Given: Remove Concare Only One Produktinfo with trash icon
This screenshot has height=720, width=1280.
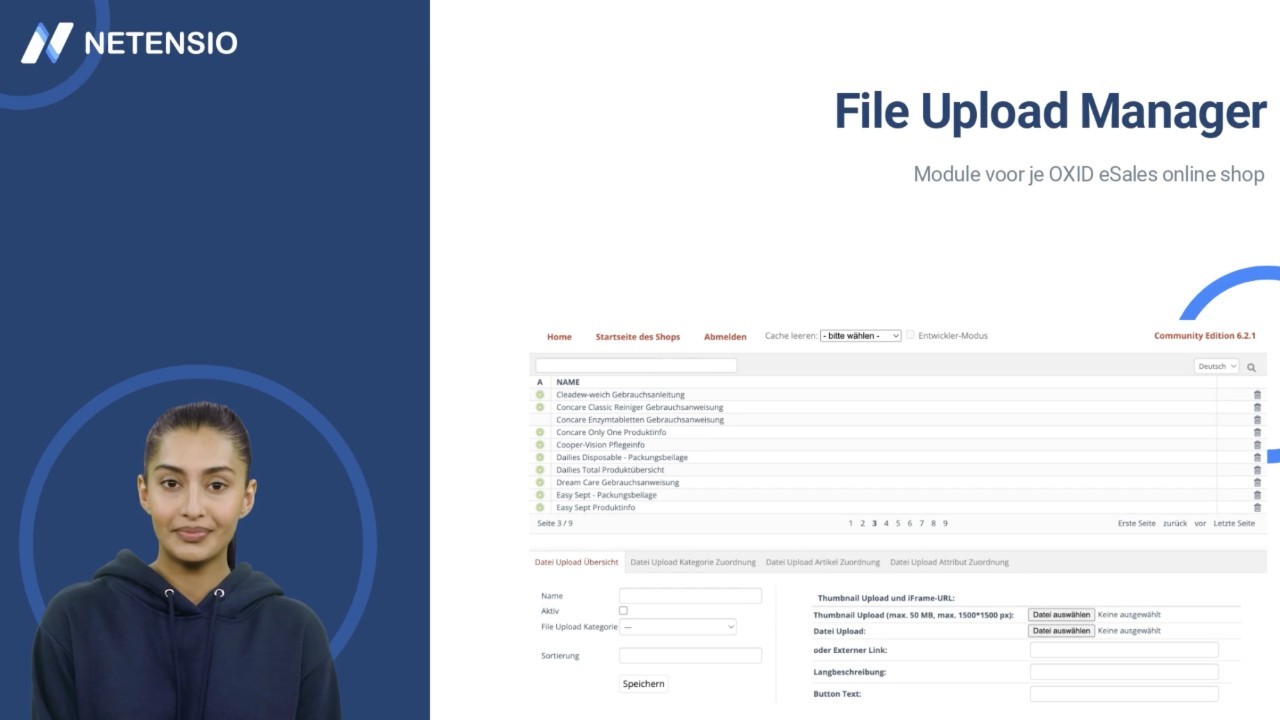Looking at the screenshot, I should click(x=1257, y=432).
